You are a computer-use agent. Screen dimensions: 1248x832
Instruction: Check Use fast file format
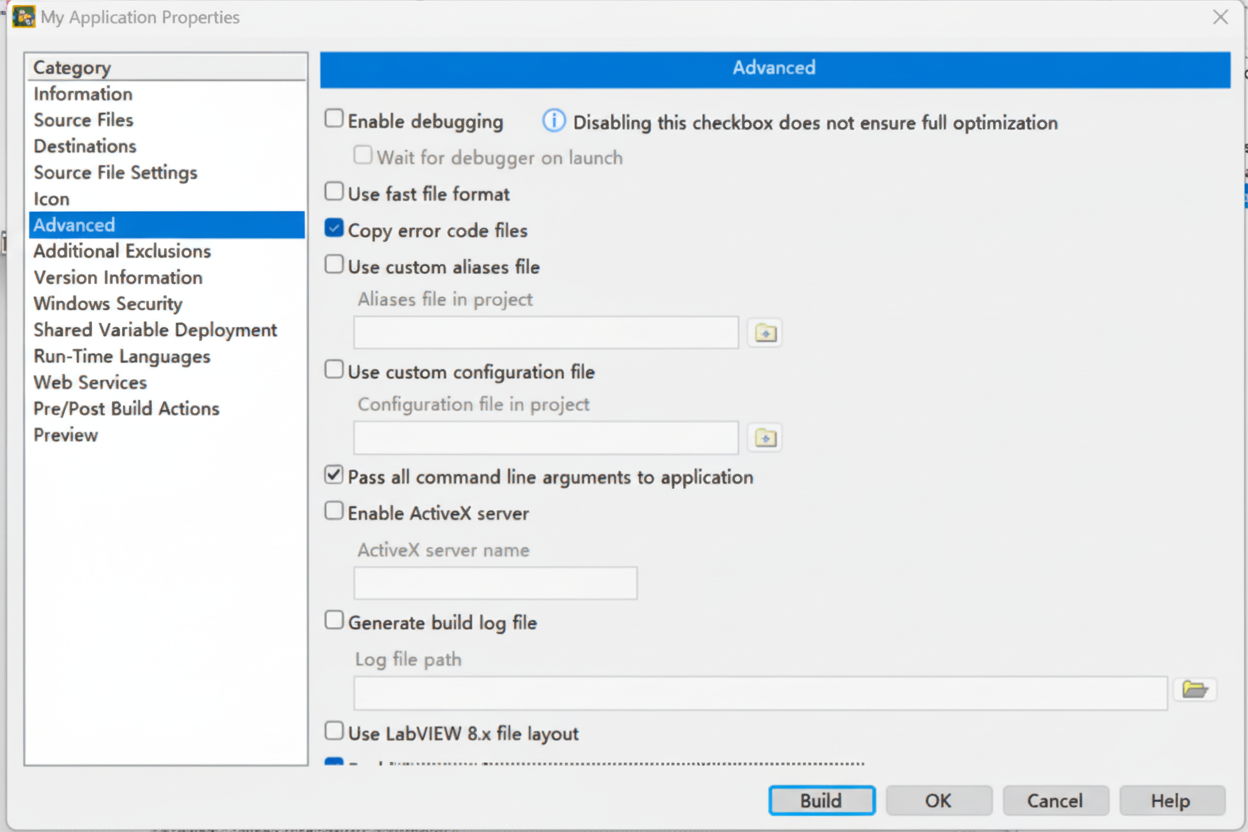333,189
